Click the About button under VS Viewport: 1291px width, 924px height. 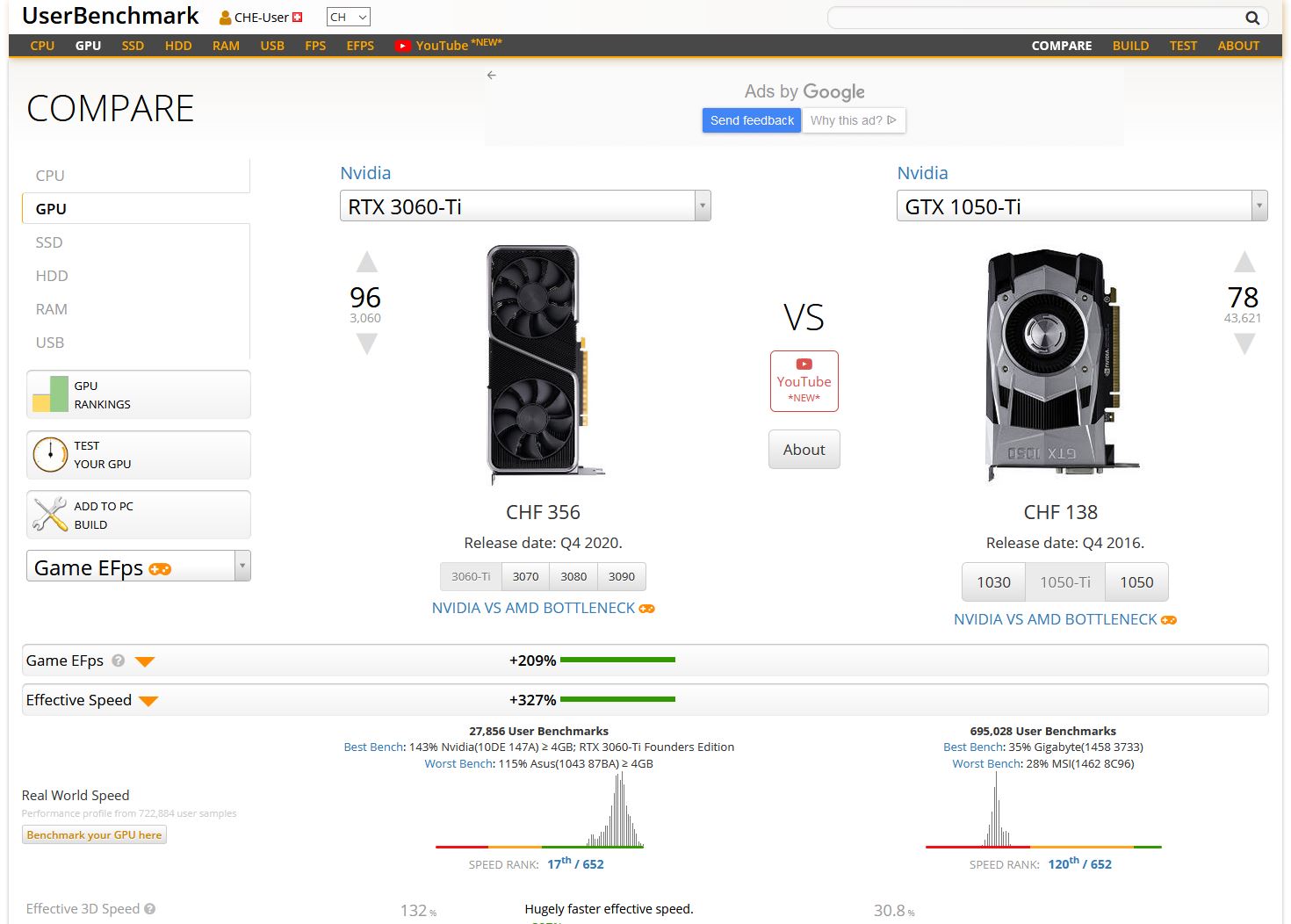click(804, 450)
